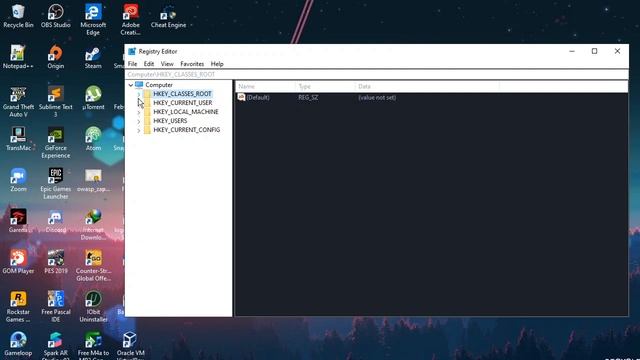Click the Free Pascal IDE icon
The height and width of the screenshot is (360, 640).
point(56,307)
